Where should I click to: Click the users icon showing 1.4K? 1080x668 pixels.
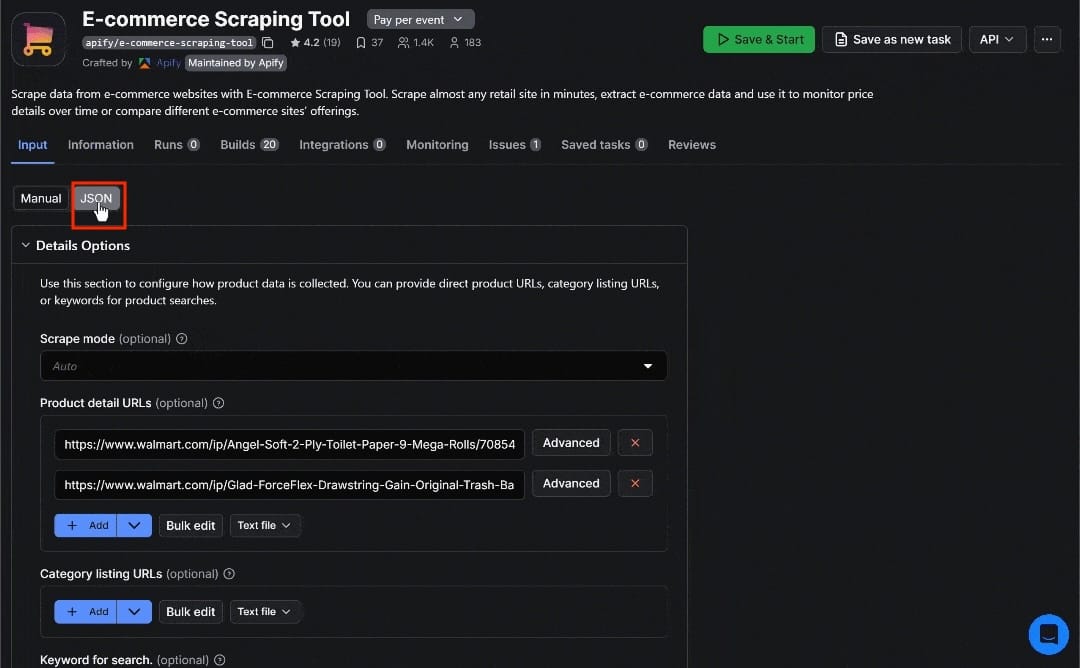[413, 43]
